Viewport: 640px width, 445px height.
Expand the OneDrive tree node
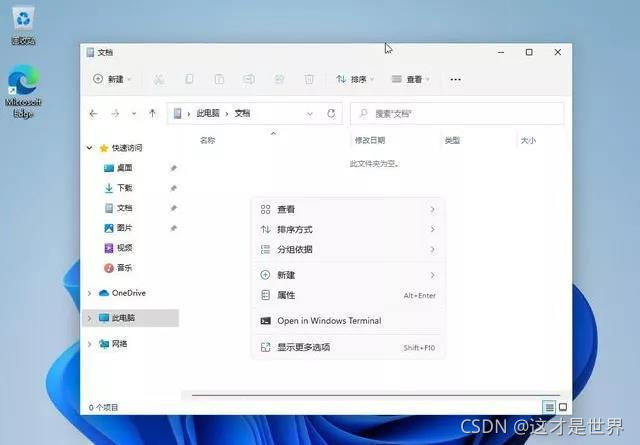pos(89,293)
